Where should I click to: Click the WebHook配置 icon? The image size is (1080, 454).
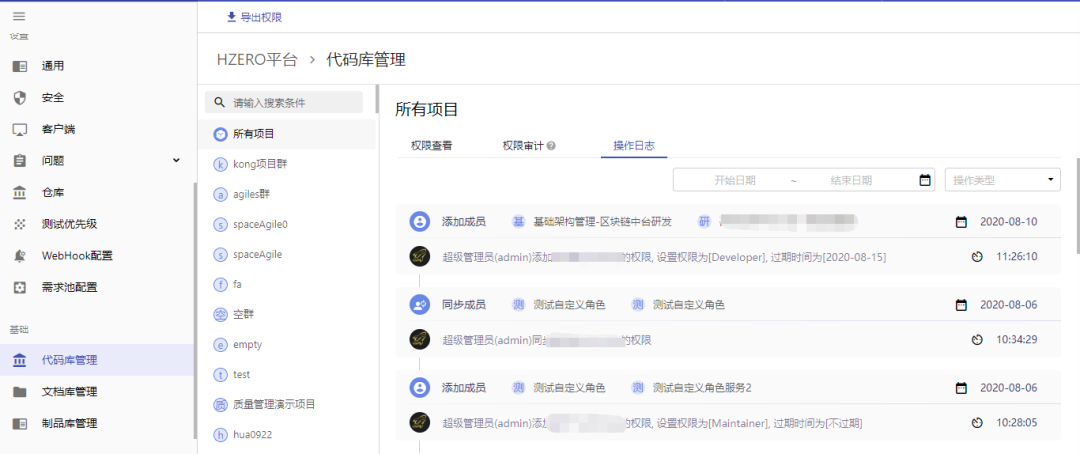[19, 256]
